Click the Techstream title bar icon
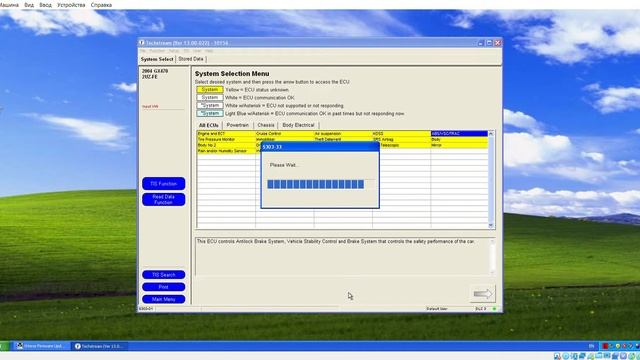The width and height of the screenshot is (640, 360). pos(142,42)
